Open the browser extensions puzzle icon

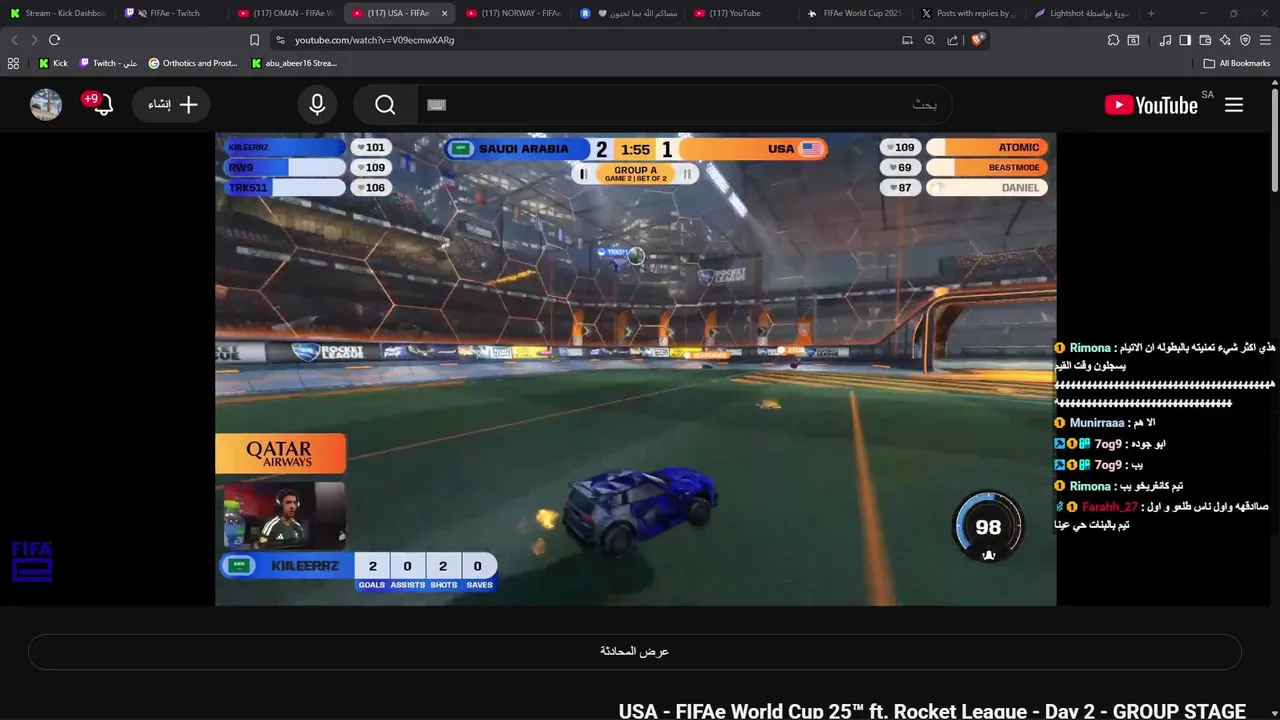[1113, 40]
